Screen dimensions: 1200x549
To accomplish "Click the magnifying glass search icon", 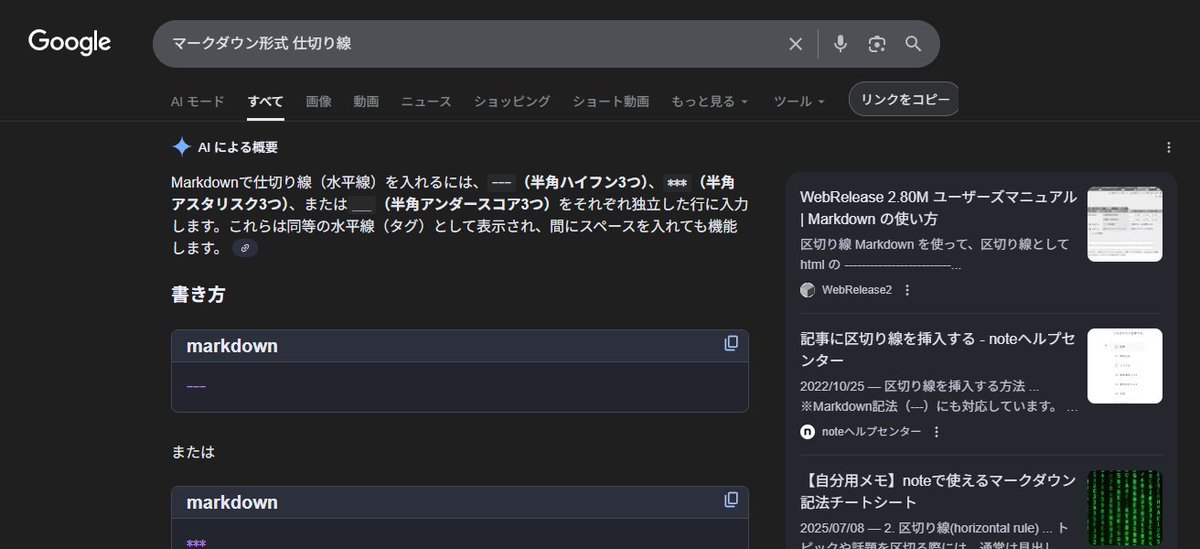I will tap(913, 44).
